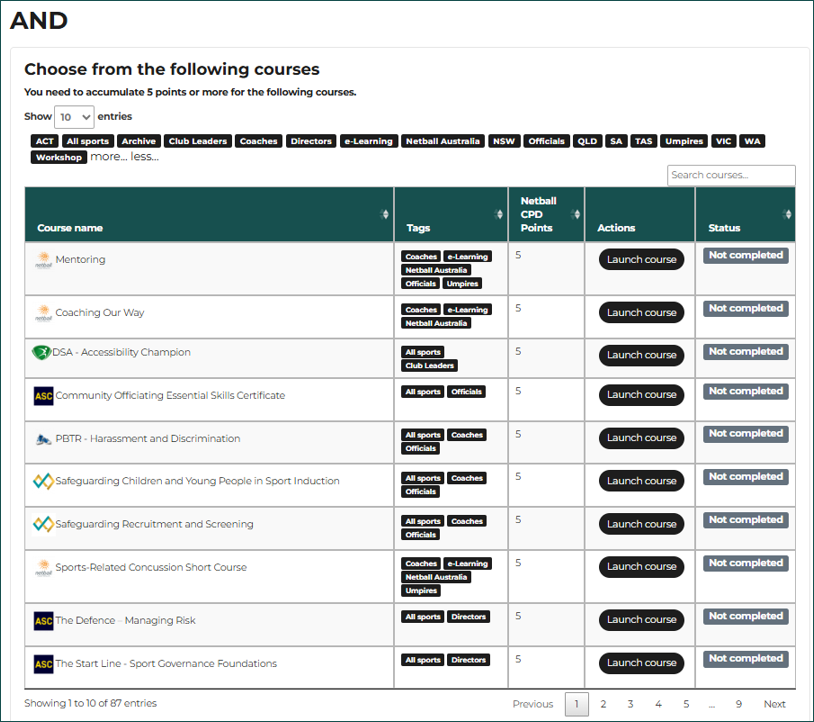Screen dimensions: 814x722
Task: Launch Community Officiating Essential Skills Certificate course
Action: coord(642,395)
